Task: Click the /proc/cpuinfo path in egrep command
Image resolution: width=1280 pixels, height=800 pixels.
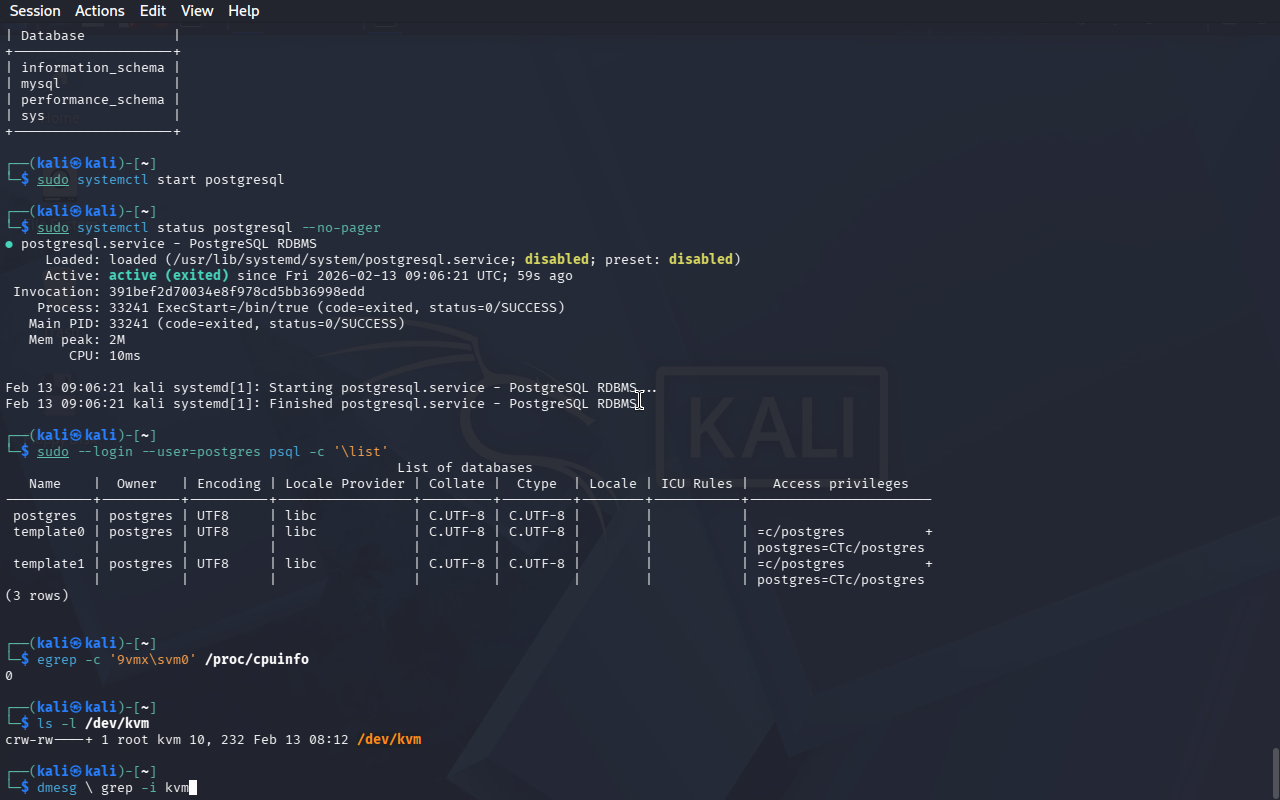Action: [256, 660]
